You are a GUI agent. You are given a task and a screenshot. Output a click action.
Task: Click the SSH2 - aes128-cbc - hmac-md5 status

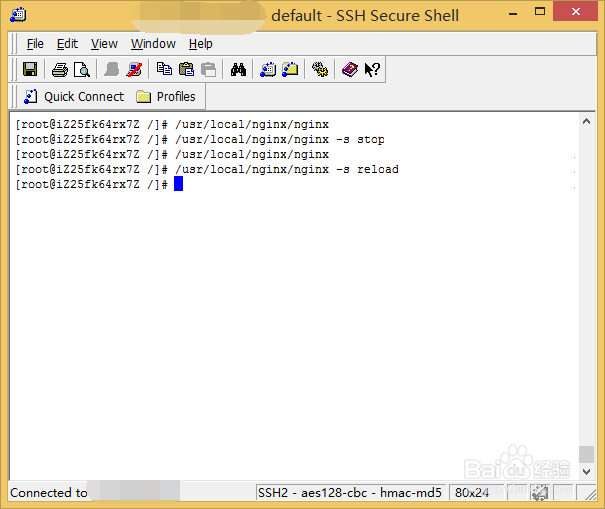pos(350,493)
